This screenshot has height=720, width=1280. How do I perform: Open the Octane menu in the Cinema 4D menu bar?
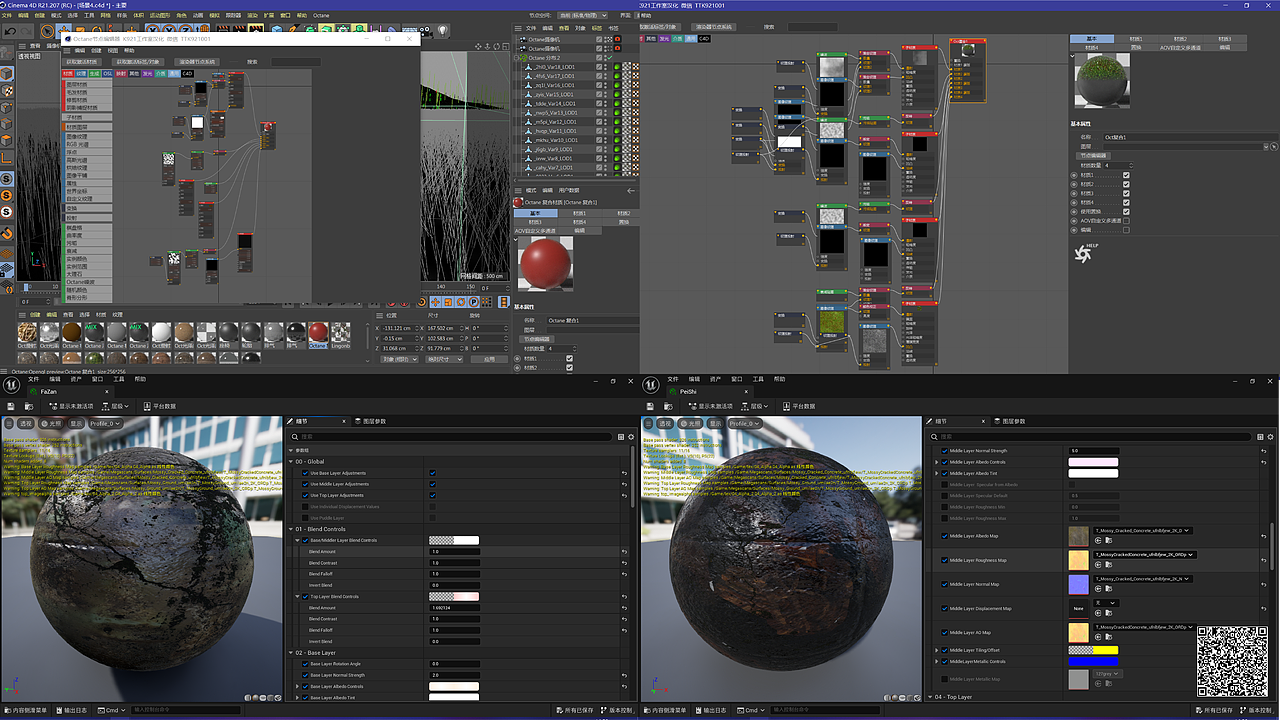(321, 16)
